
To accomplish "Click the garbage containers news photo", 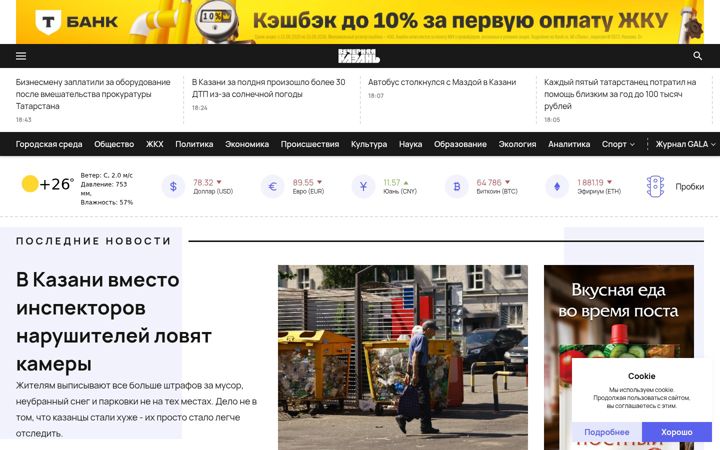I will [x=403, y=357].
